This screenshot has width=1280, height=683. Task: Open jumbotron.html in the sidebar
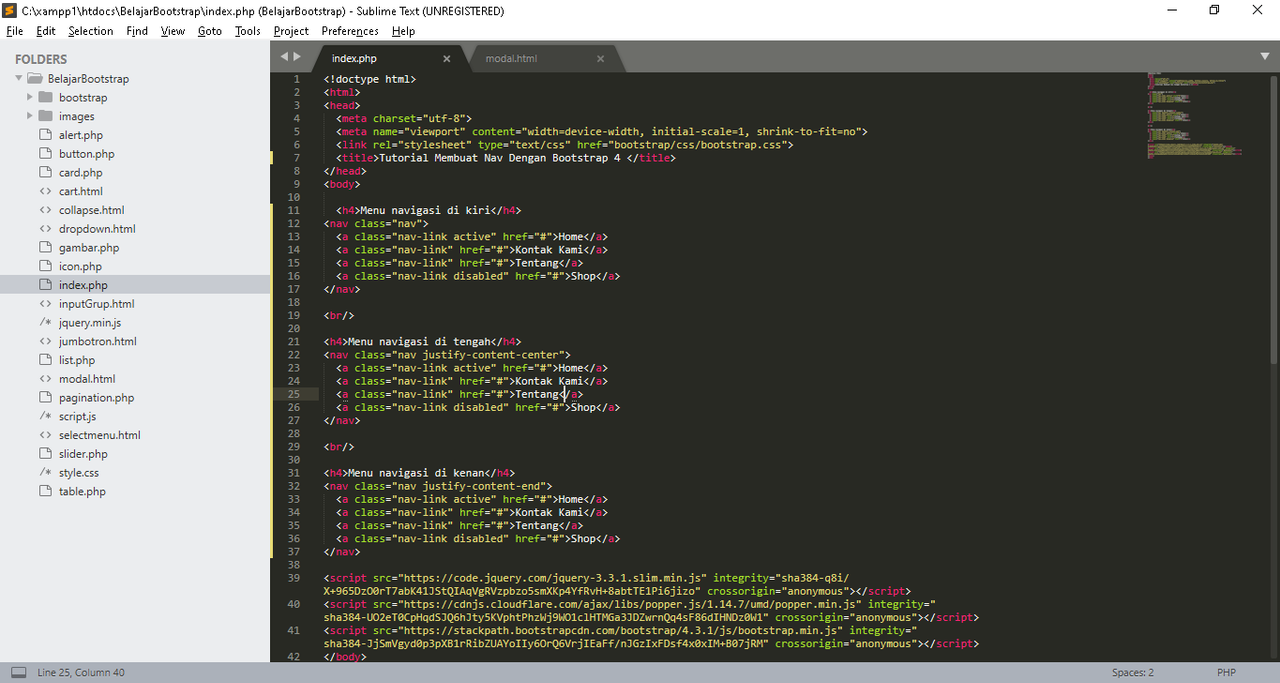coord(98,341)
